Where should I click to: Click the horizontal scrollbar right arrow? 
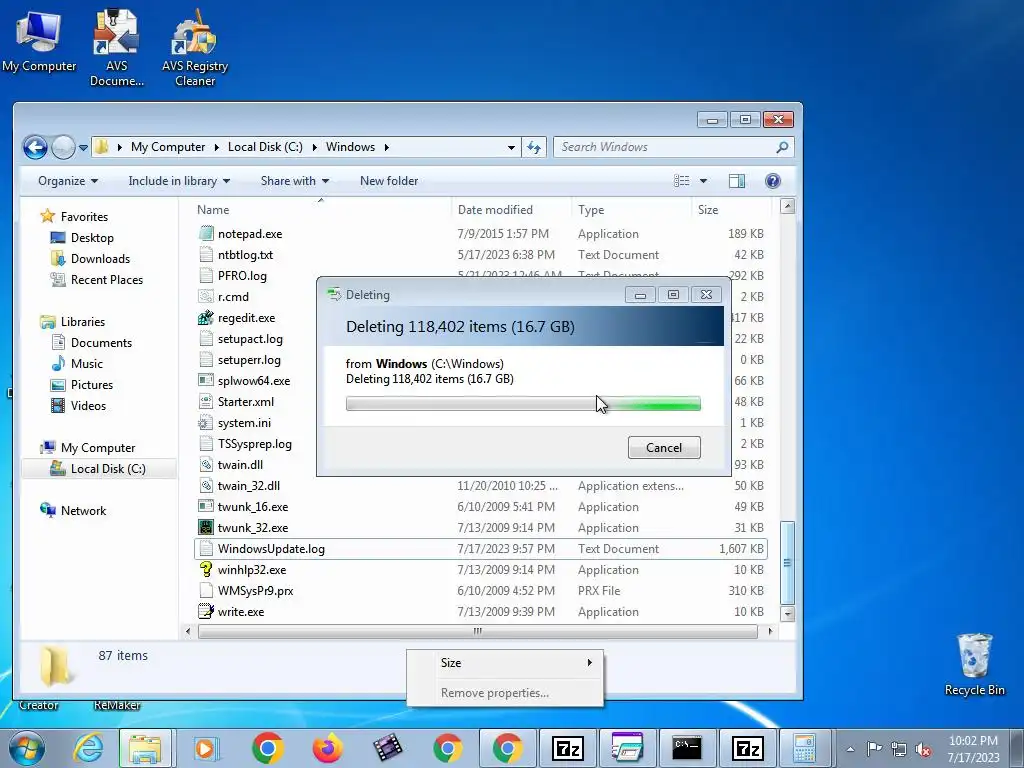[x=770, y=631]
